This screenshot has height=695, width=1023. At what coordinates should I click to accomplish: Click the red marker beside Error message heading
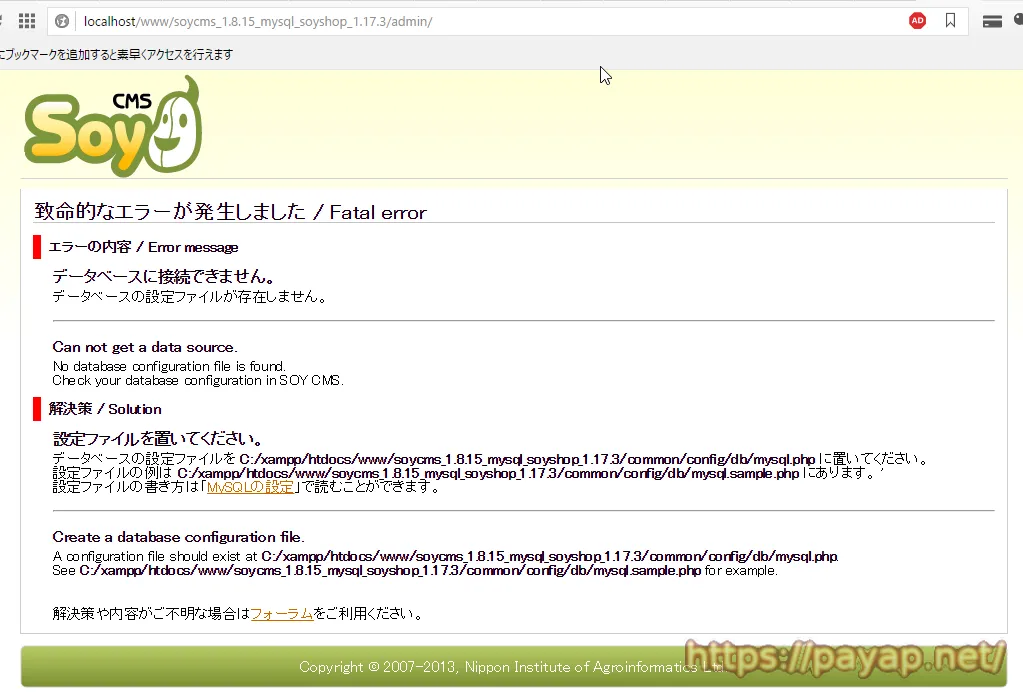(37, 247)
